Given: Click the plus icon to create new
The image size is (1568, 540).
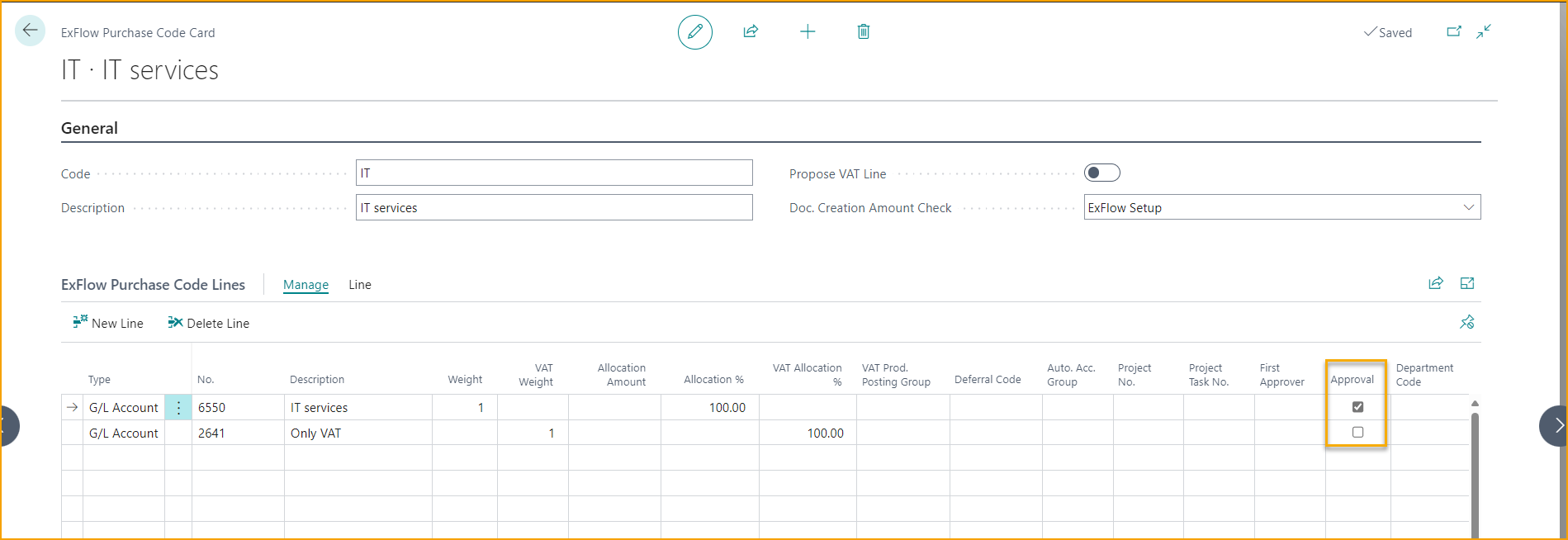Looking at the screenshot, I should [x=808, y=31].
